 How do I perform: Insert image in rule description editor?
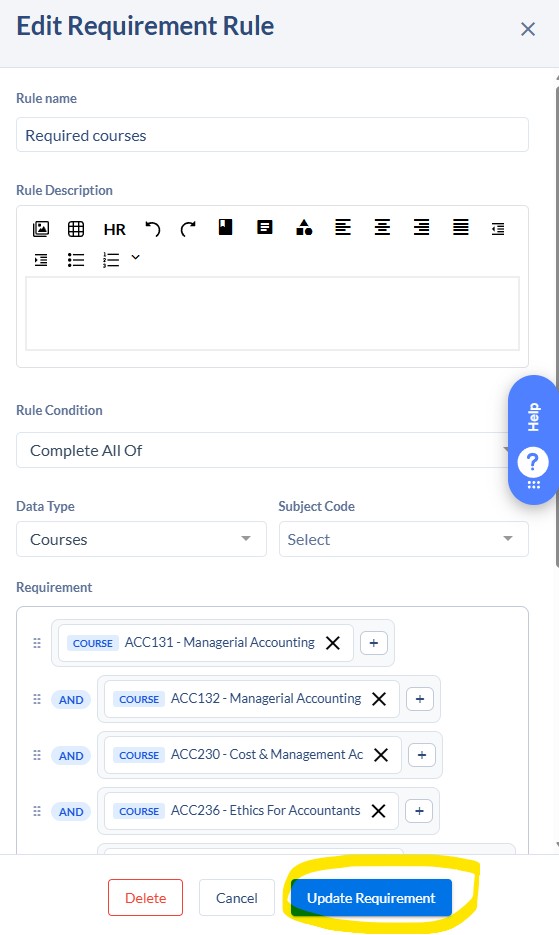pos(41,228)
